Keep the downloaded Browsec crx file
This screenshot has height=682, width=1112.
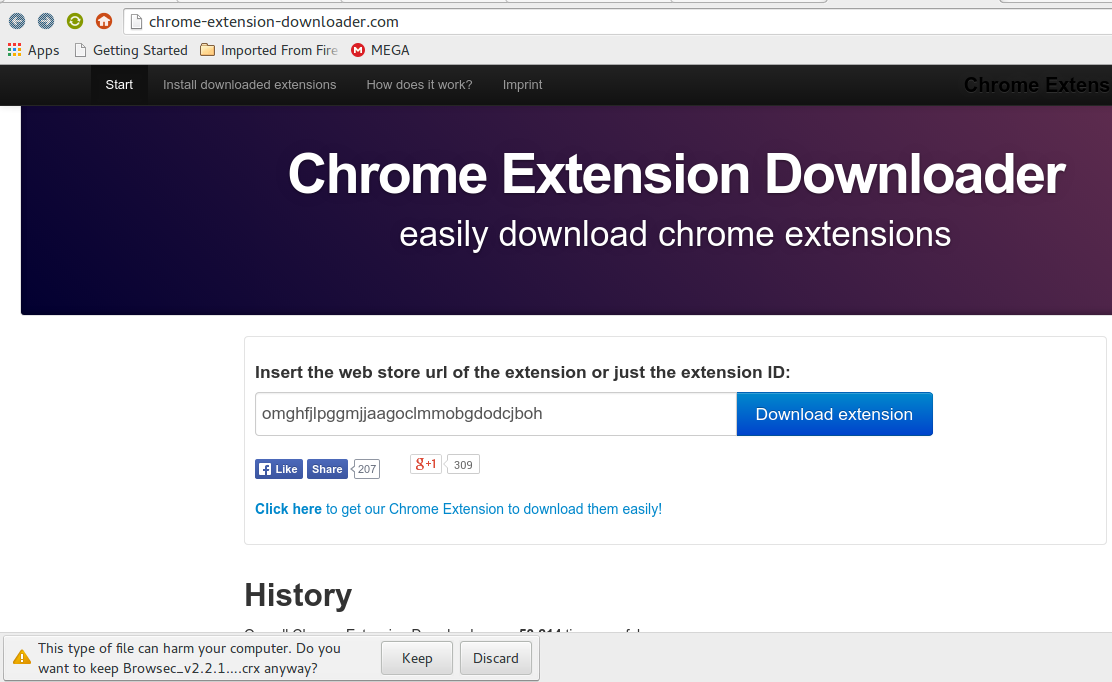pyautogui.click(x=417, y=658)
